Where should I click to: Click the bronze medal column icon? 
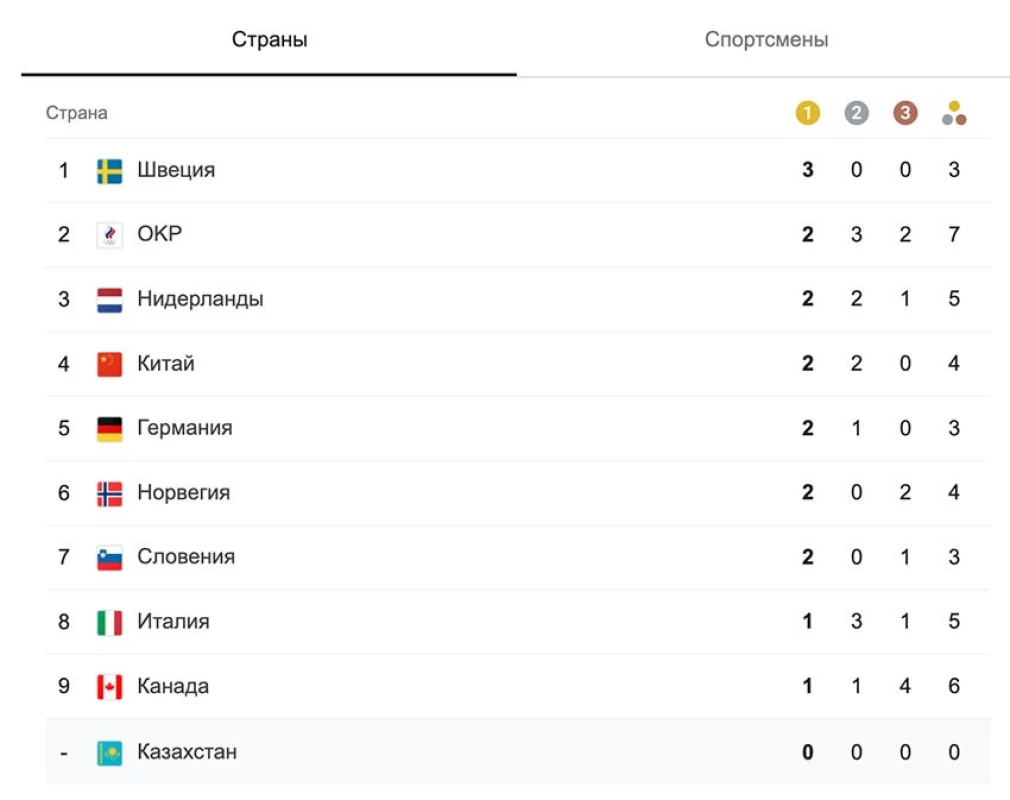[x=905, y=113]
